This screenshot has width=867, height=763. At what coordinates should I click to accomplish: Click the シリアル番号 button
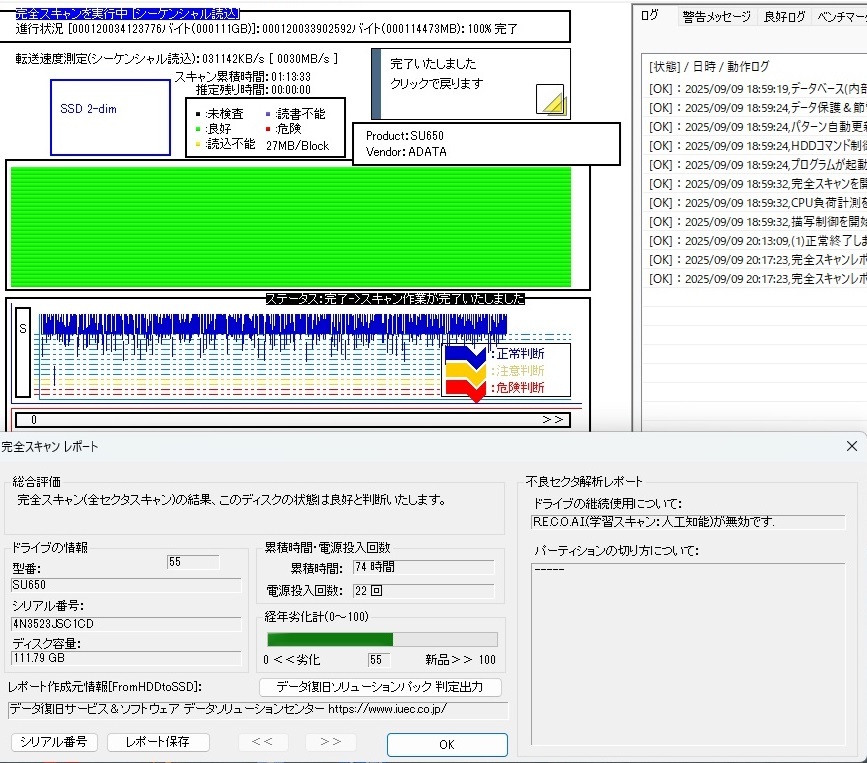coord(54,742)
